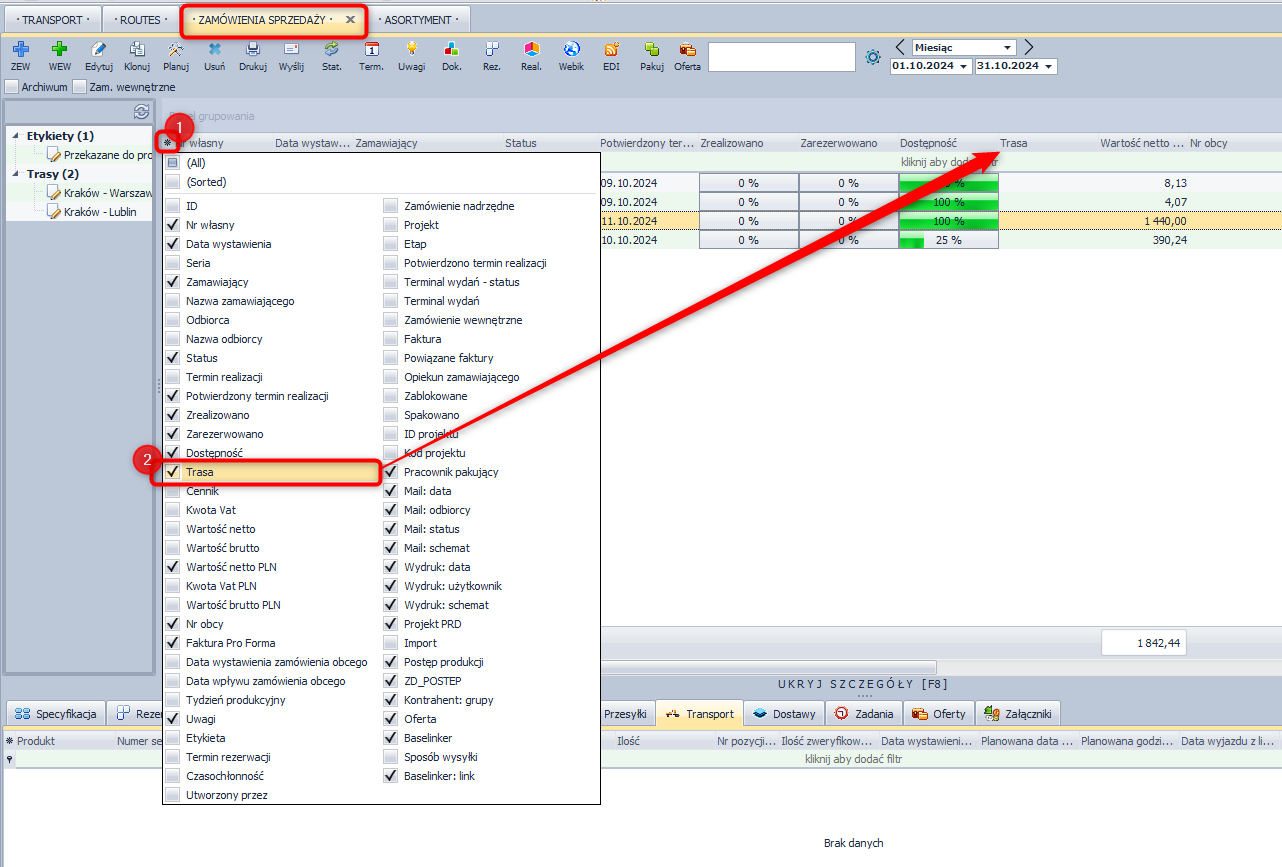Image resolution: width=1282 pixels, height=867 pixels.
Task: Open the start date 01.10.2024 dropdown
Action: [963, 67]
